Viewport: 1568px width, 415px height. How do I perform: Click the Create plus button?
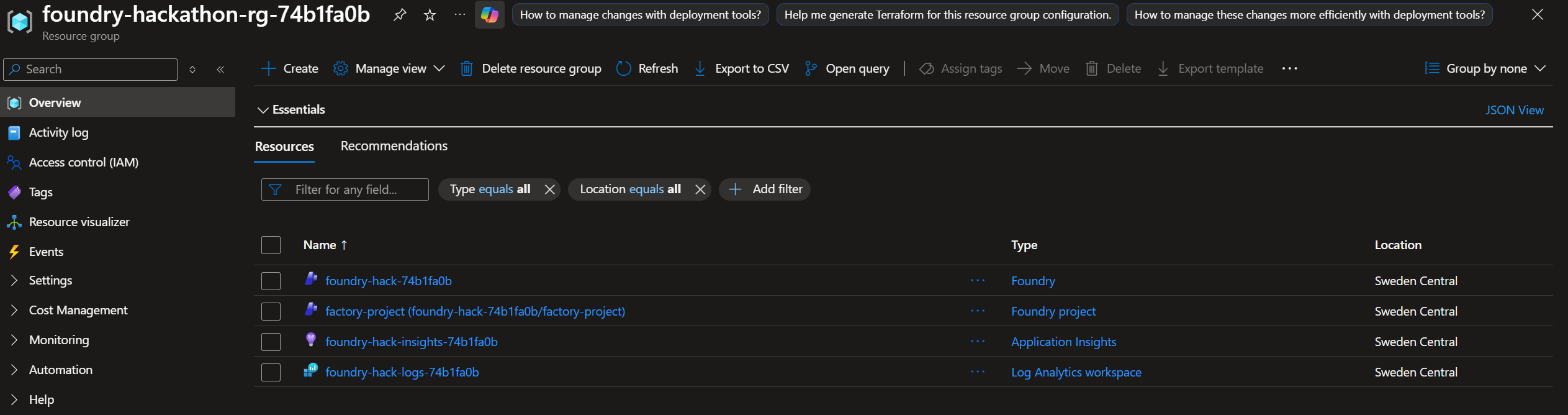pyautogui.click(x=290, y=68)
